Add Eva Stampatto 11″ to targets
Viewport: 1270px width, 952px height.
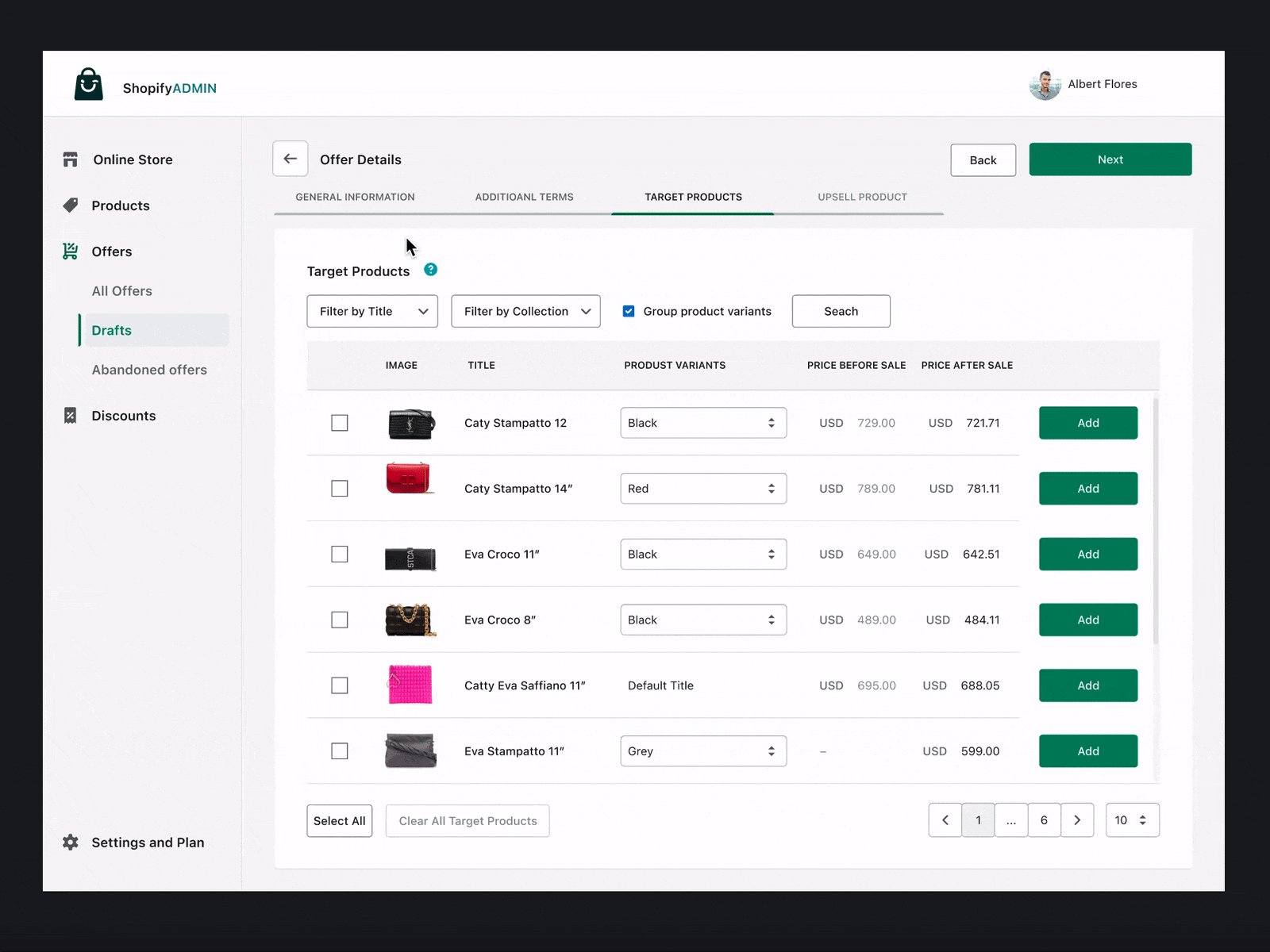coord(1088,750)
